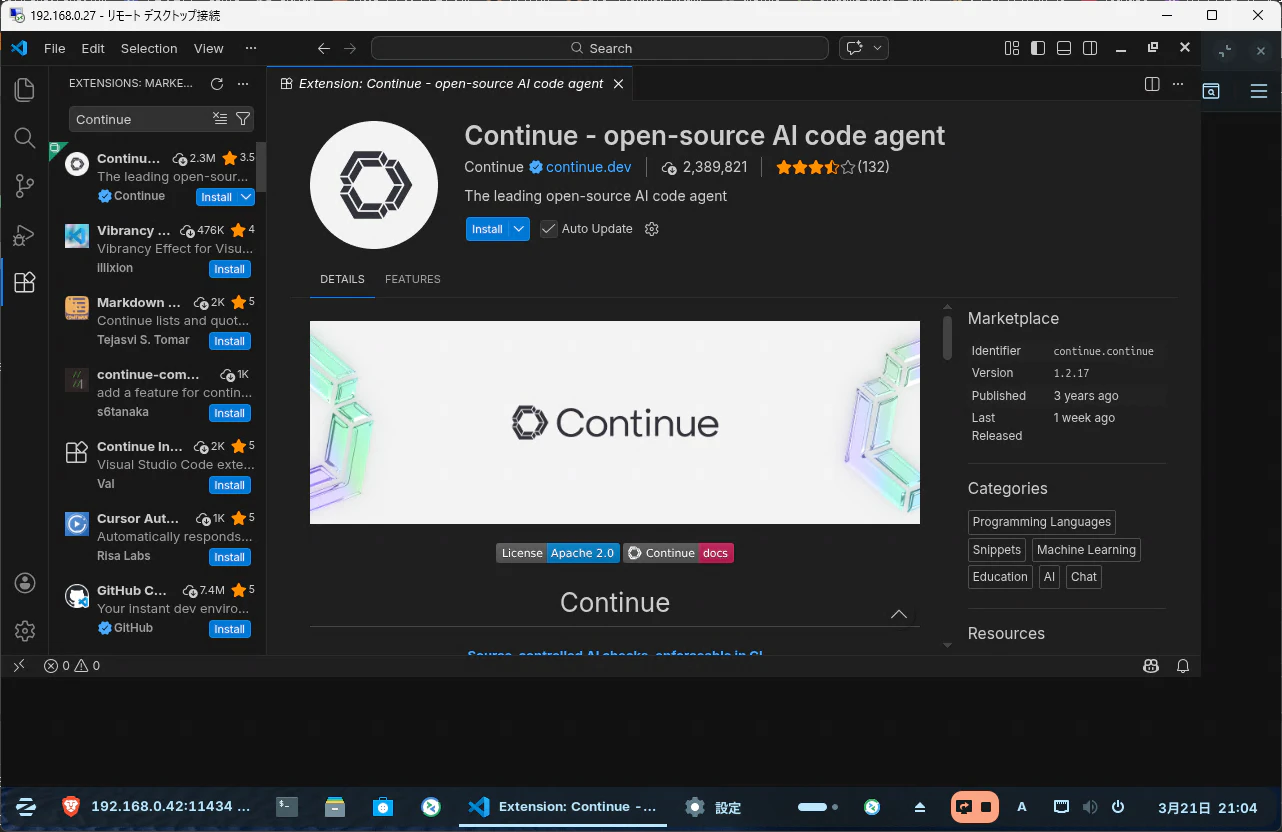The image size is (1282, 832).
Task: Open the menu bar overflow ellipsis
Action: coord(251,48)
